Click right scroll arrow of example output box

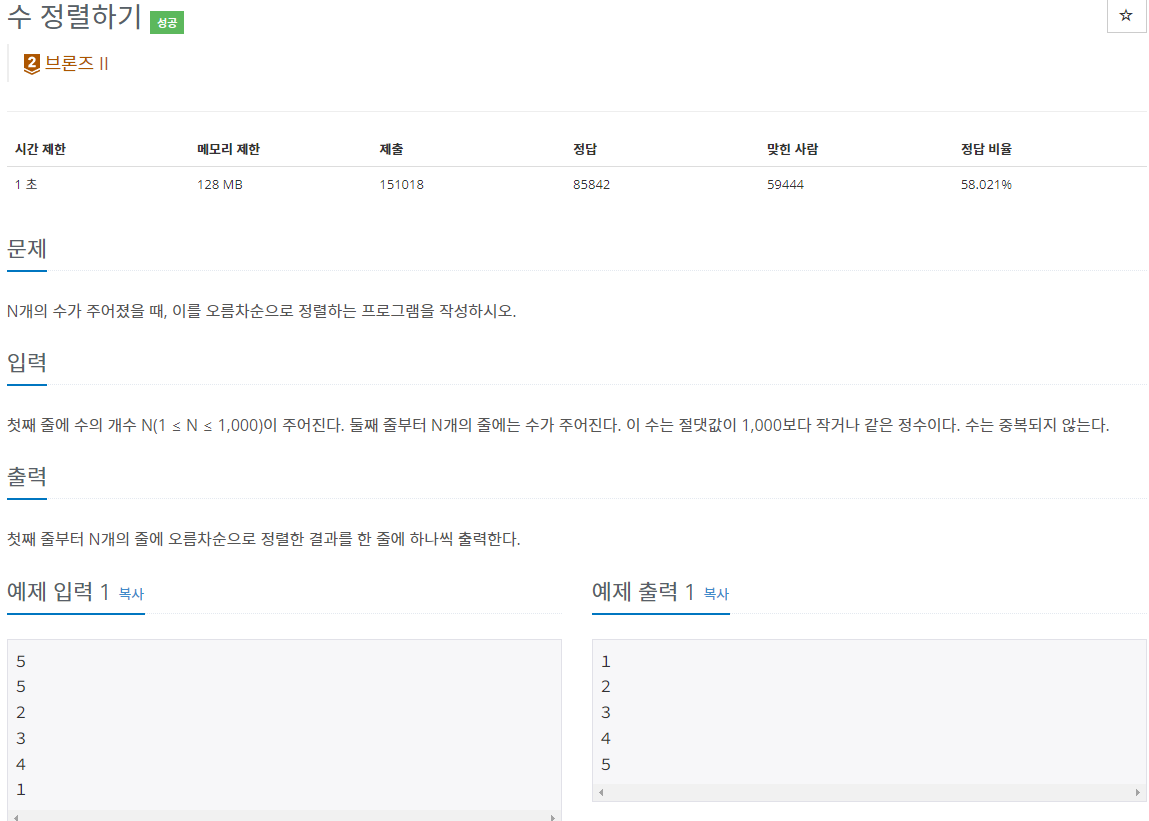click(x=1138, y=792)
